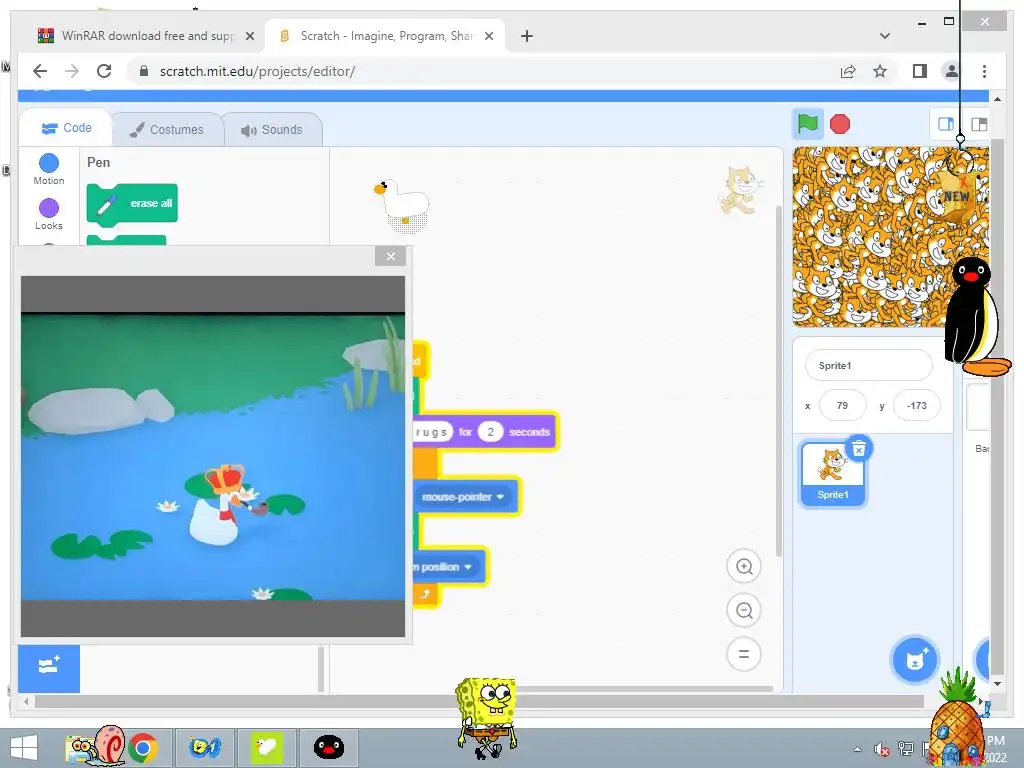
Task: Edit the sprite y position value -173
Action: (916, 406)
